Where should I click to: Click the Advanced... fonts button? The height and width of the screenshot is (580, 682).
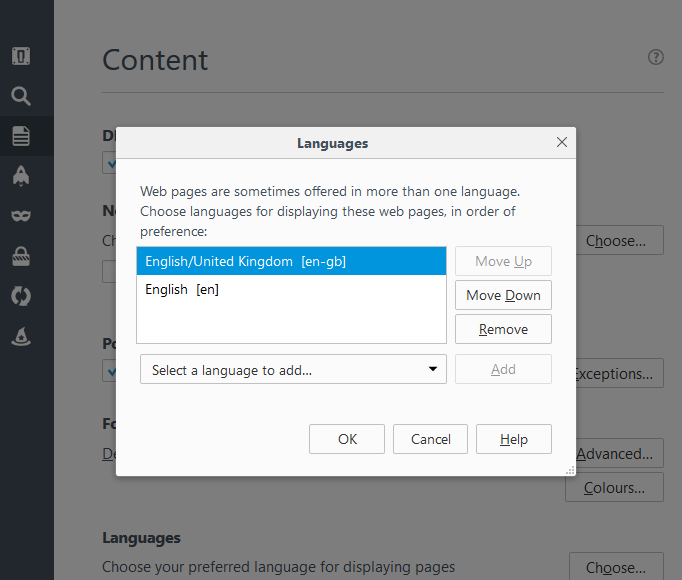(615, 454)
